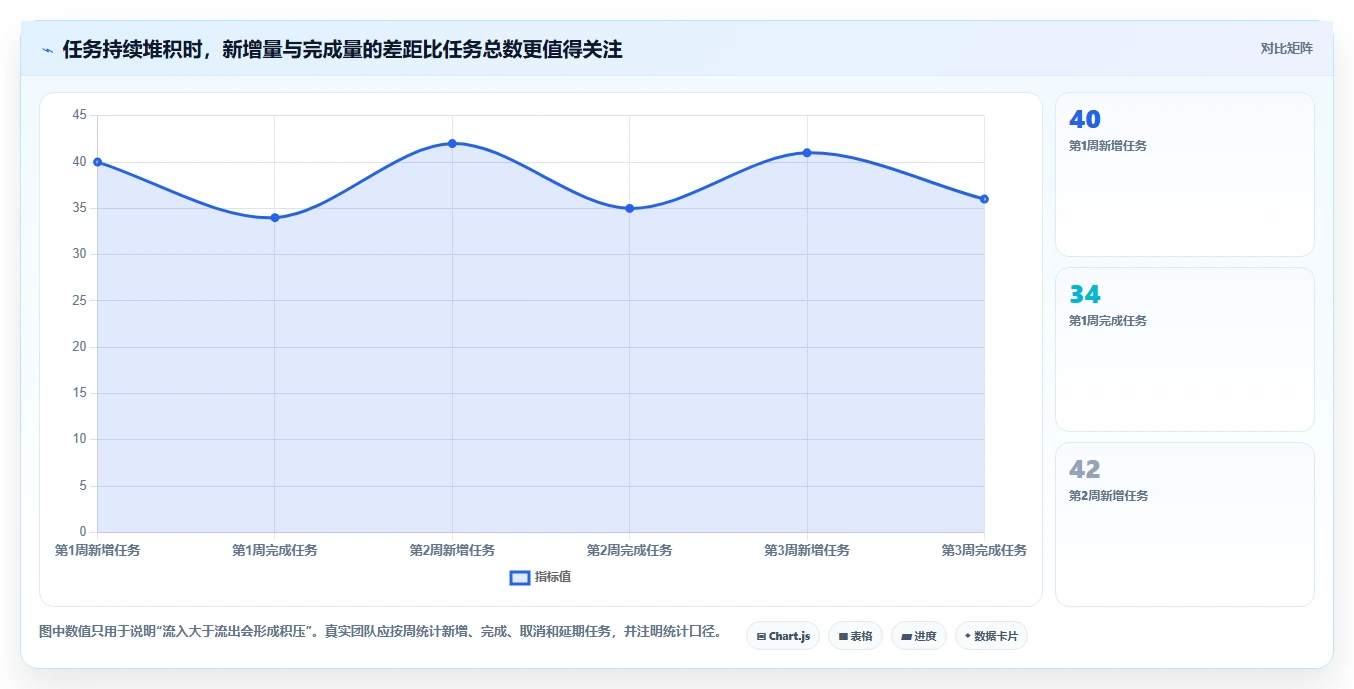Click the 对比矩阵 label in the header
This screenshot has height=689, width=1354.
(x=1286, y=48)
